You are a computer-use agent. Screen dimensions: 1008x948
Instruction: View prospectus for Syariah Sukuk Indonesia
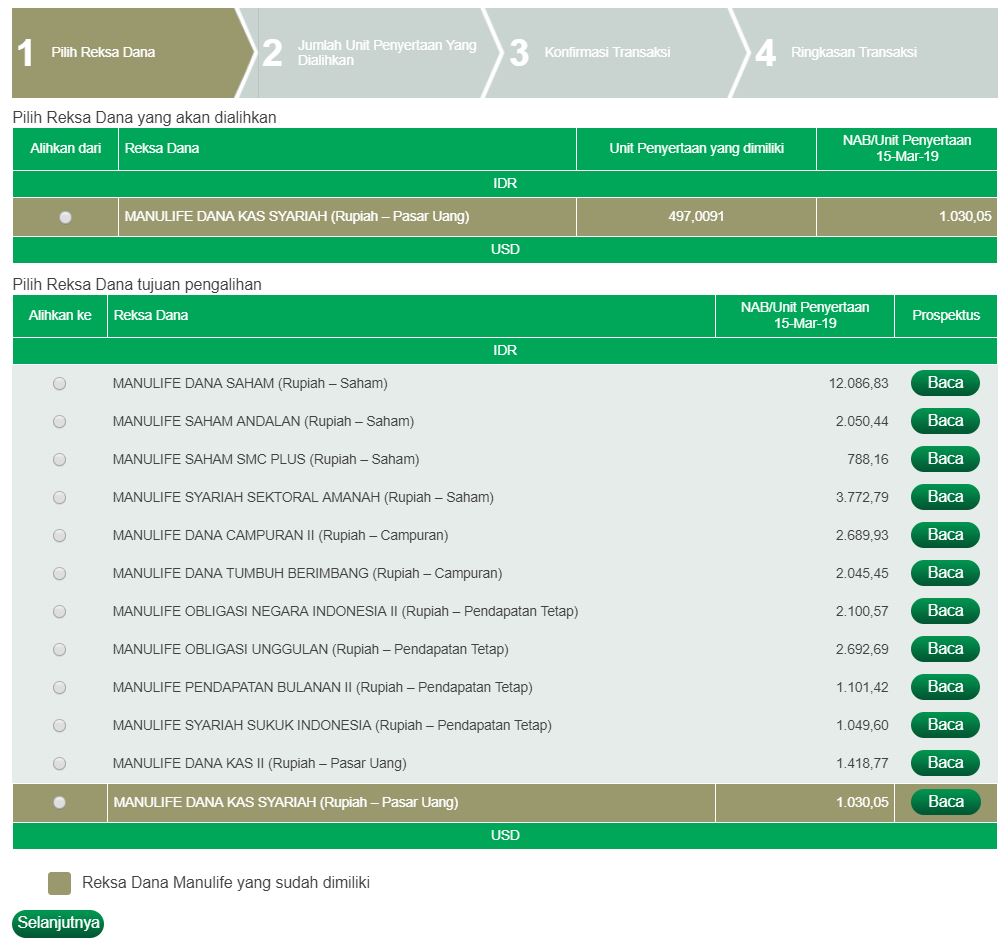click(x=945, y=724)
